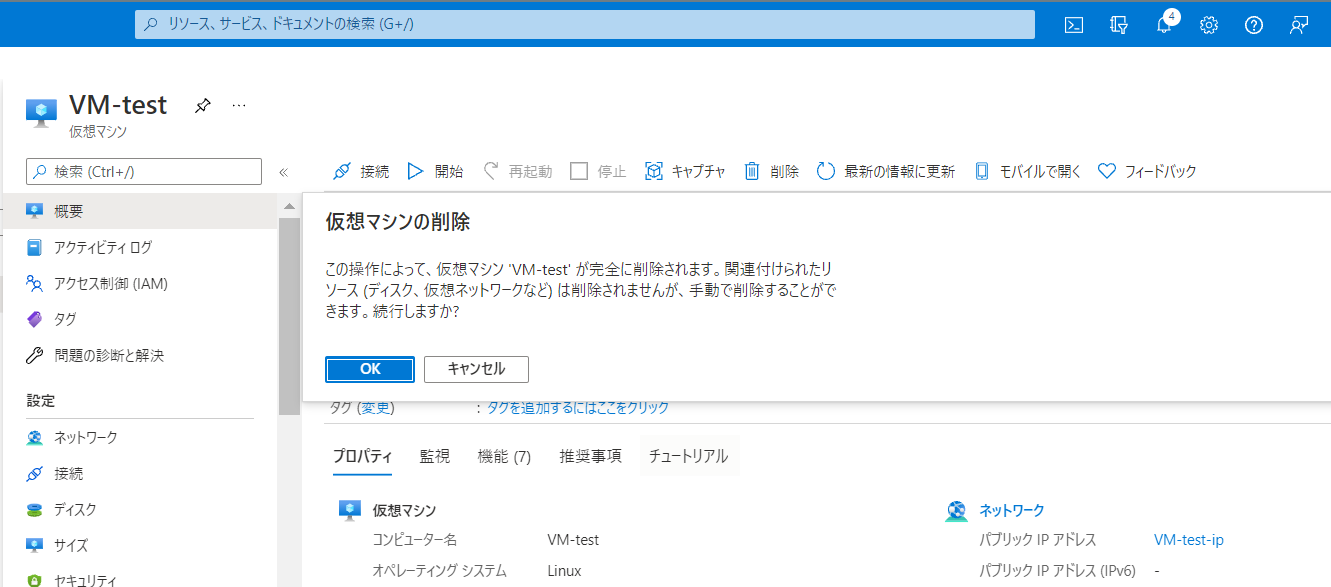Switch to 監視 tab
This screenshot has height=587, width=1331.
click(x=435, y=456)
